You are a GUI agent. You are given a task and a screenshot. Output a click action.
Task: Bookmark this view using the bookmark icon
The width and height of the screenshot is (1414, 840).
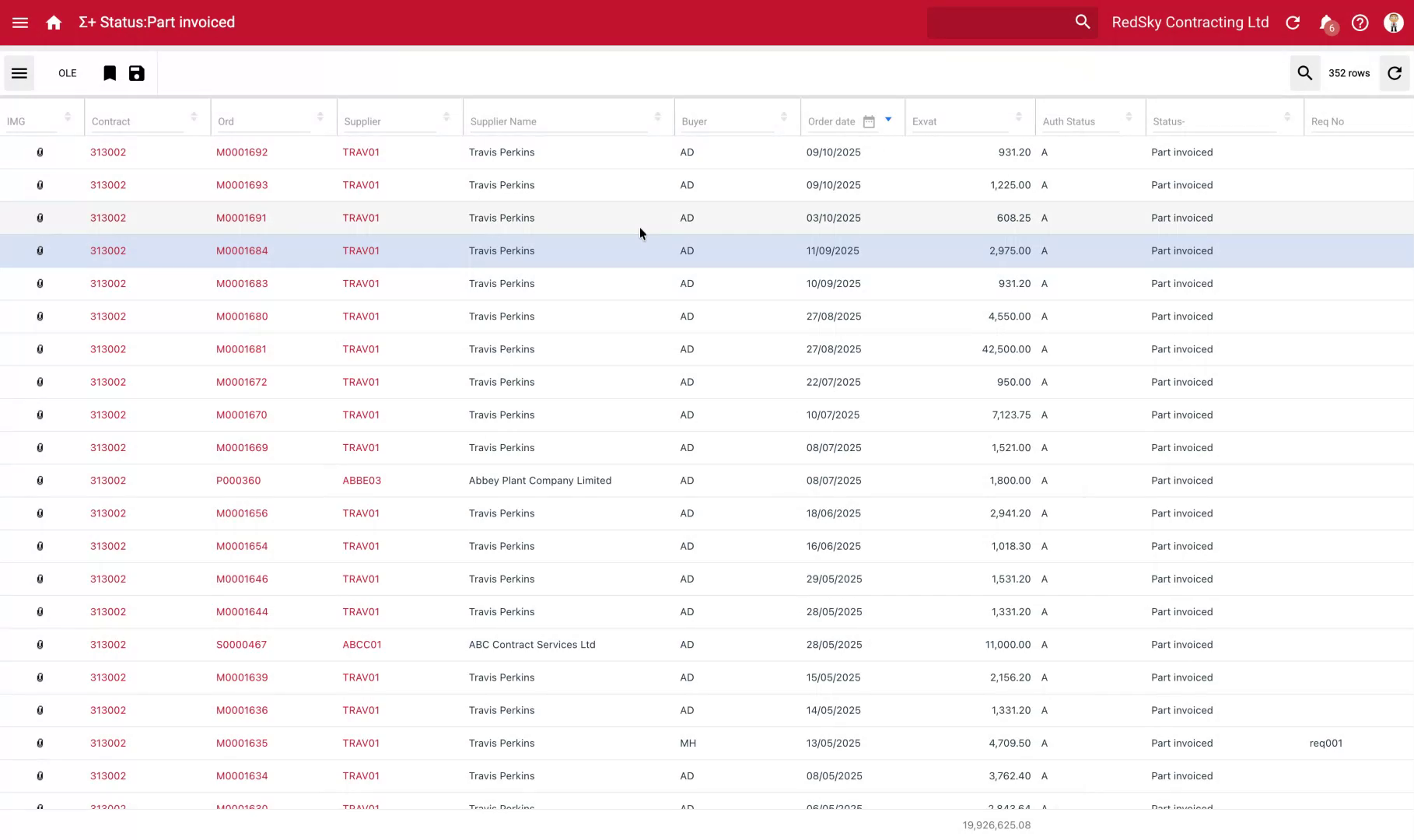click(110, 72)
